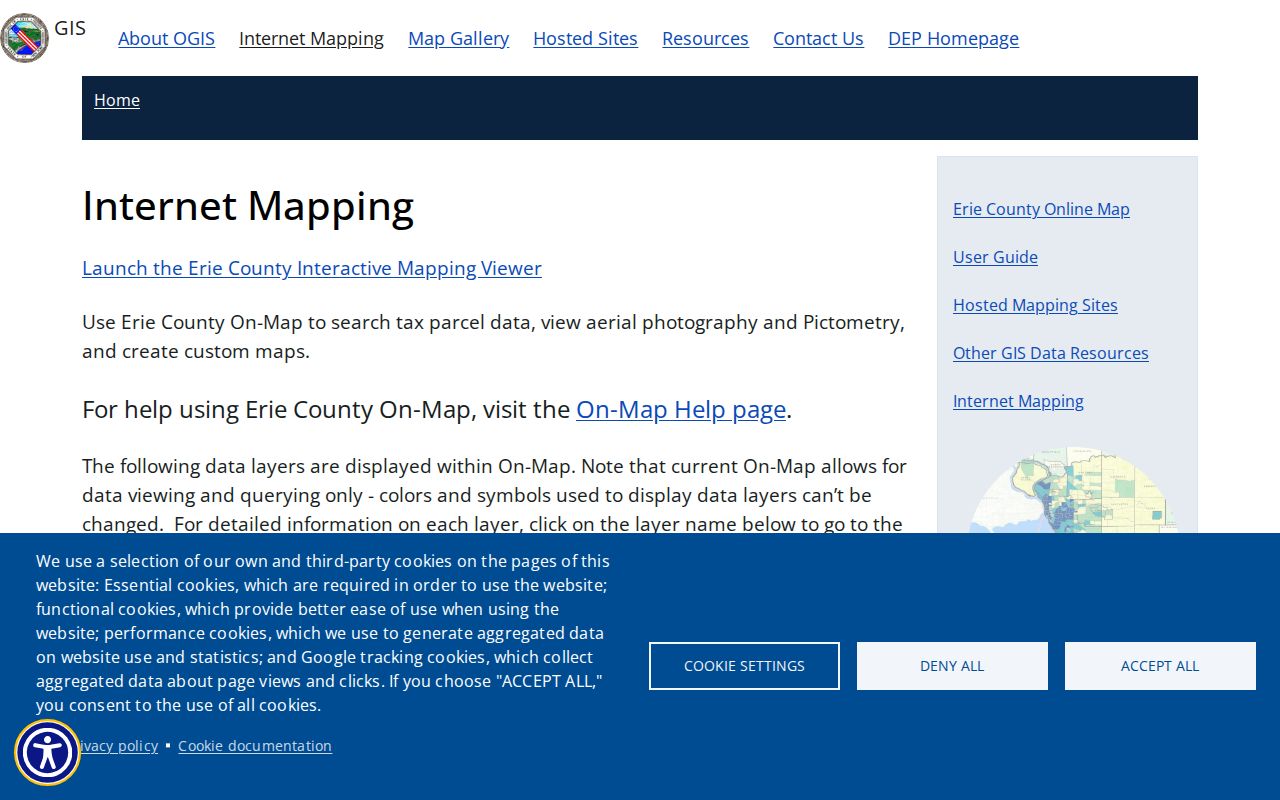
Task: Open Erie County Online Map sidebar link
Action: [1041, 209]
